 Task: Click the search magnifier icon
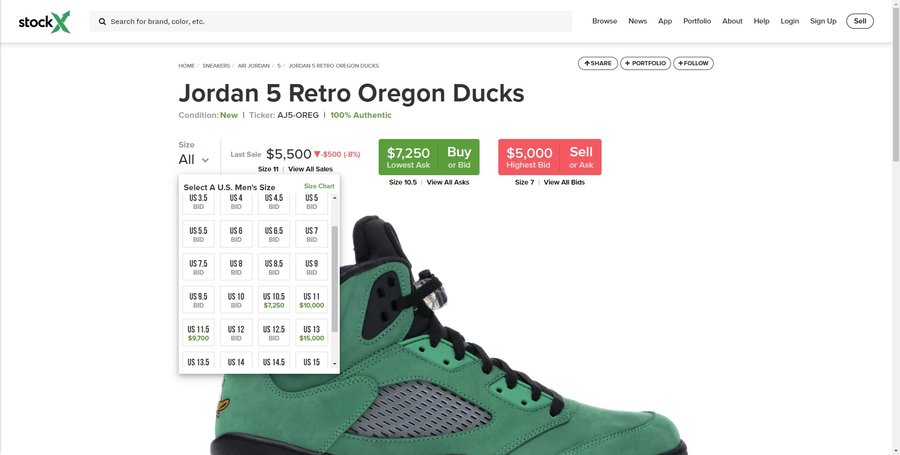[102, 21]
